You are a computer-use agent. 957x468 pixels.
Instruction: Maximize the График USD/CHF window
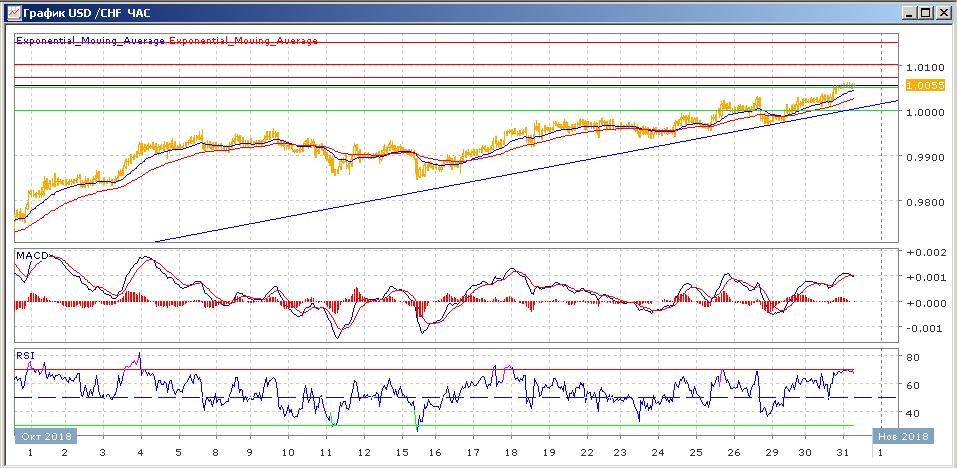tap(925, 12)
